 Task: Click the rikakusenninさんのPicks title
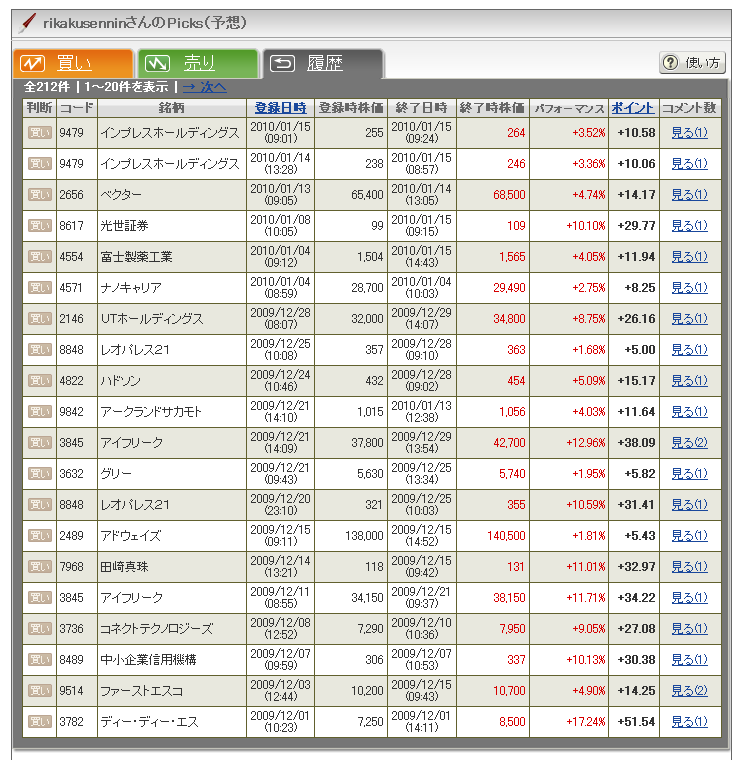145,23
